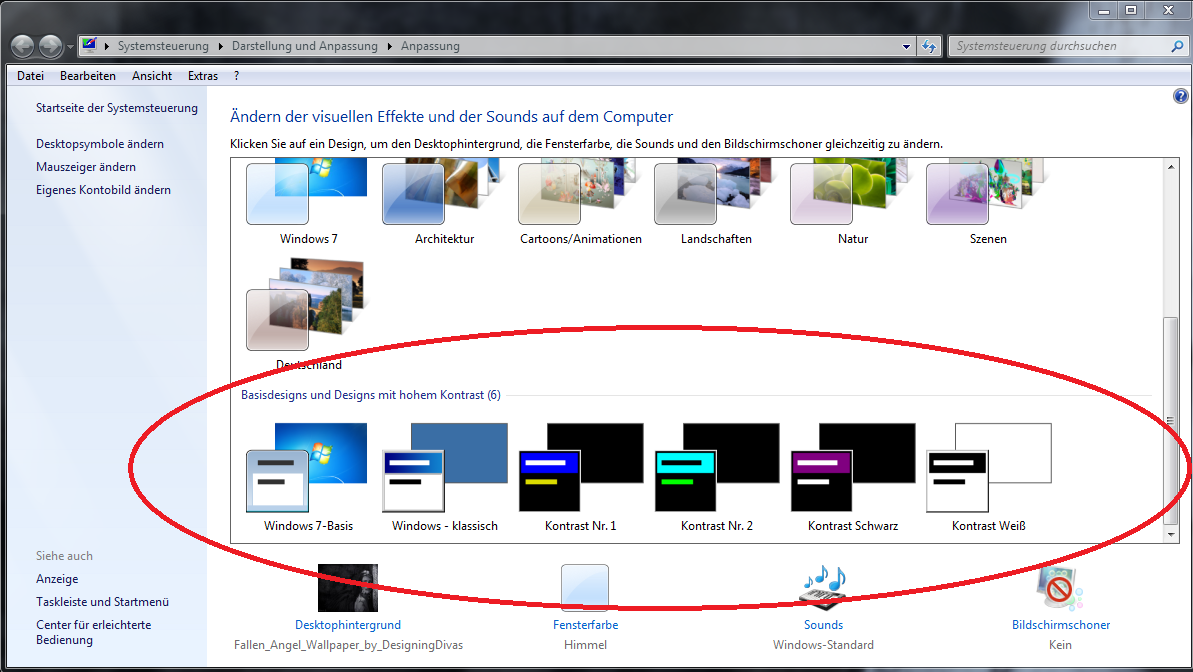Open the Mauszeiger ändern link
The height and width of the screenshot is (672, 1193).
86,167
